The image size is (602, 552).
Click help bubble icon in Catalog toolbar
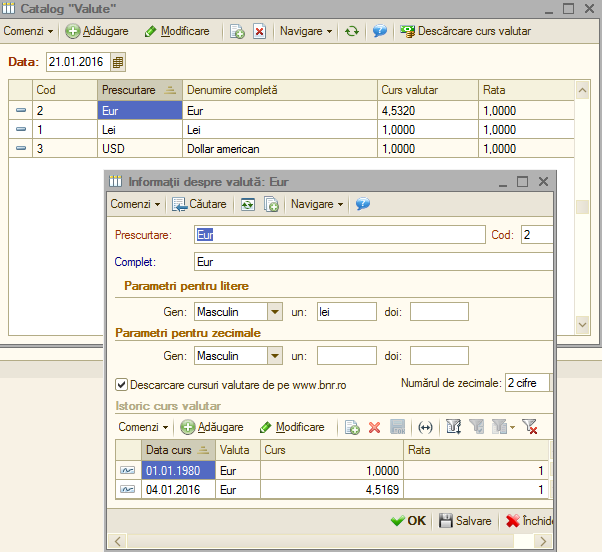pyautogui.click(x=380, y=31)
